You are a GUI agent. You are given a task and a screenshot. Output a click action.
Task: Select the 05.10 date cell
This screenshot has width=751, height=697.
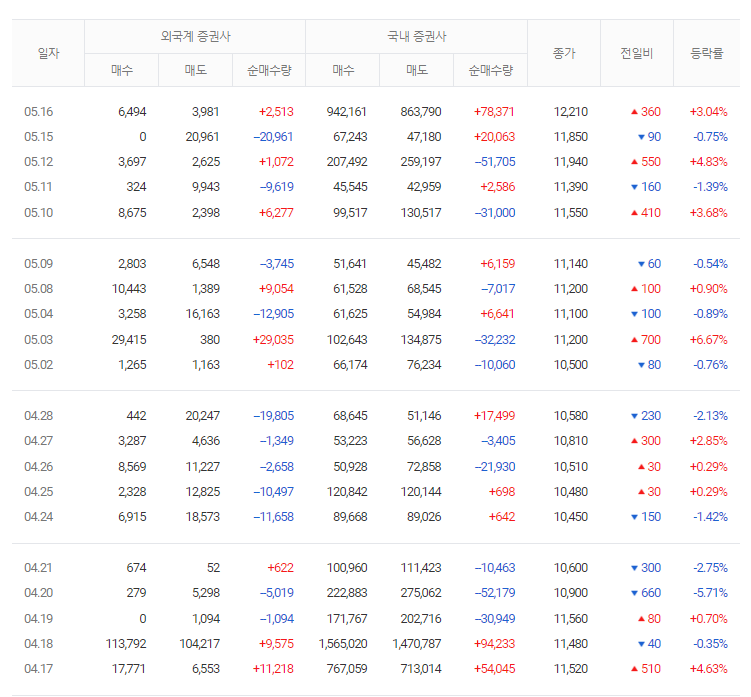tap(39, 212)
